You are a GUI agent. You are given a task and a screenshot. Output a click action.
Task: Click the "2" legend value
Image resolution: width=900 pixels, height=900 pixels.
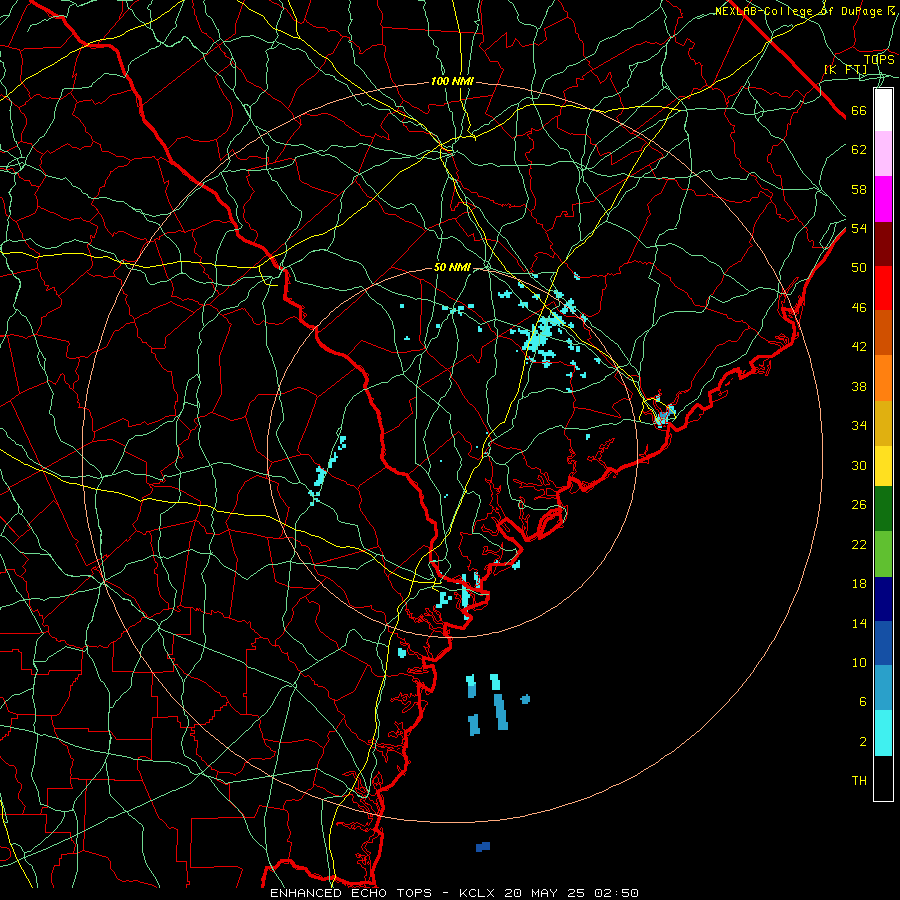(863, 742)
